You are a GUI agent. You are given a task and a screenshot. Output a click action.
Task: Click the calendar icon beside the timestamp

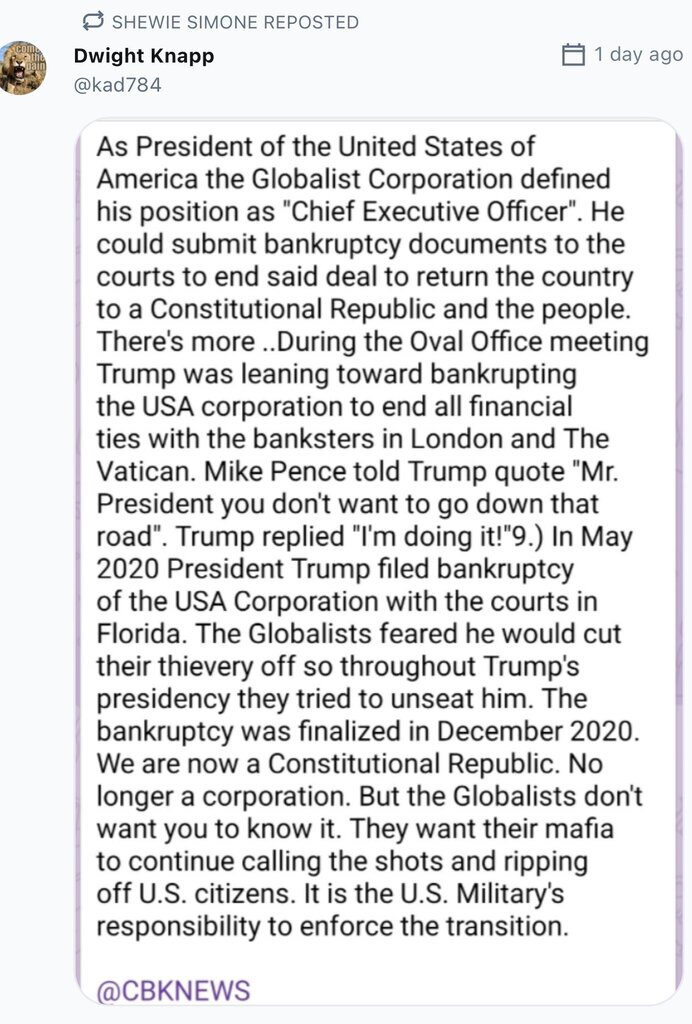(x=573, y=54)
